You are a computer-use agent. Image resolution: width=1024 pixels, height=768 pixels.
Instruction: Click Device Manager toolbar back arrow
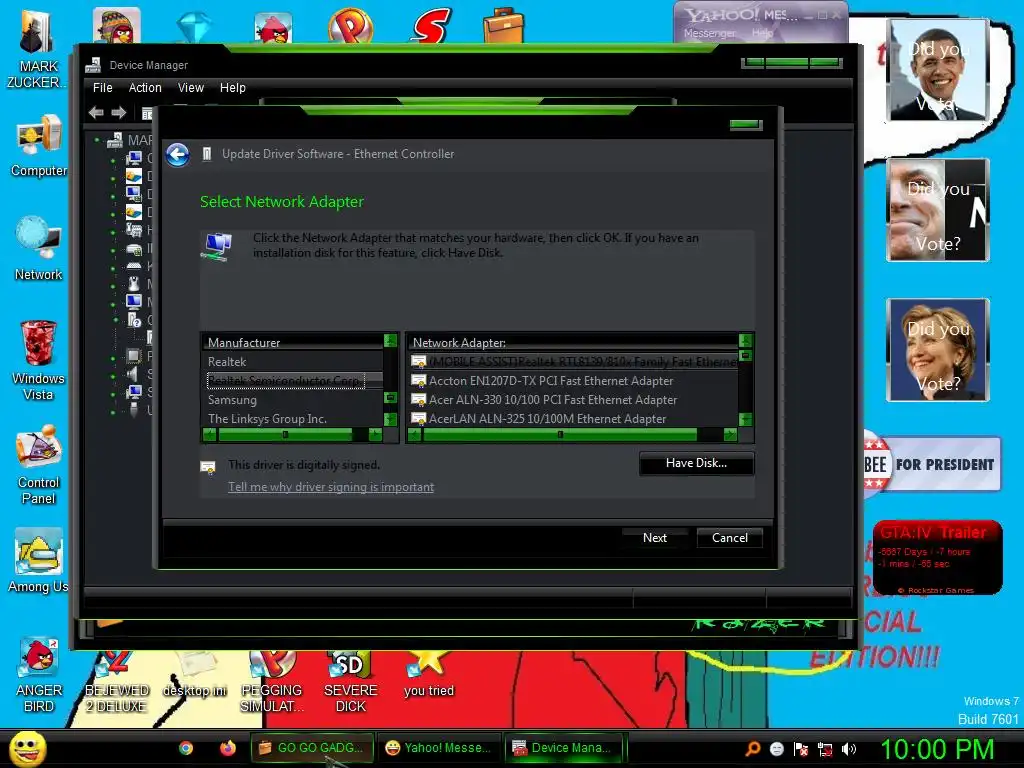click(96, 113)
